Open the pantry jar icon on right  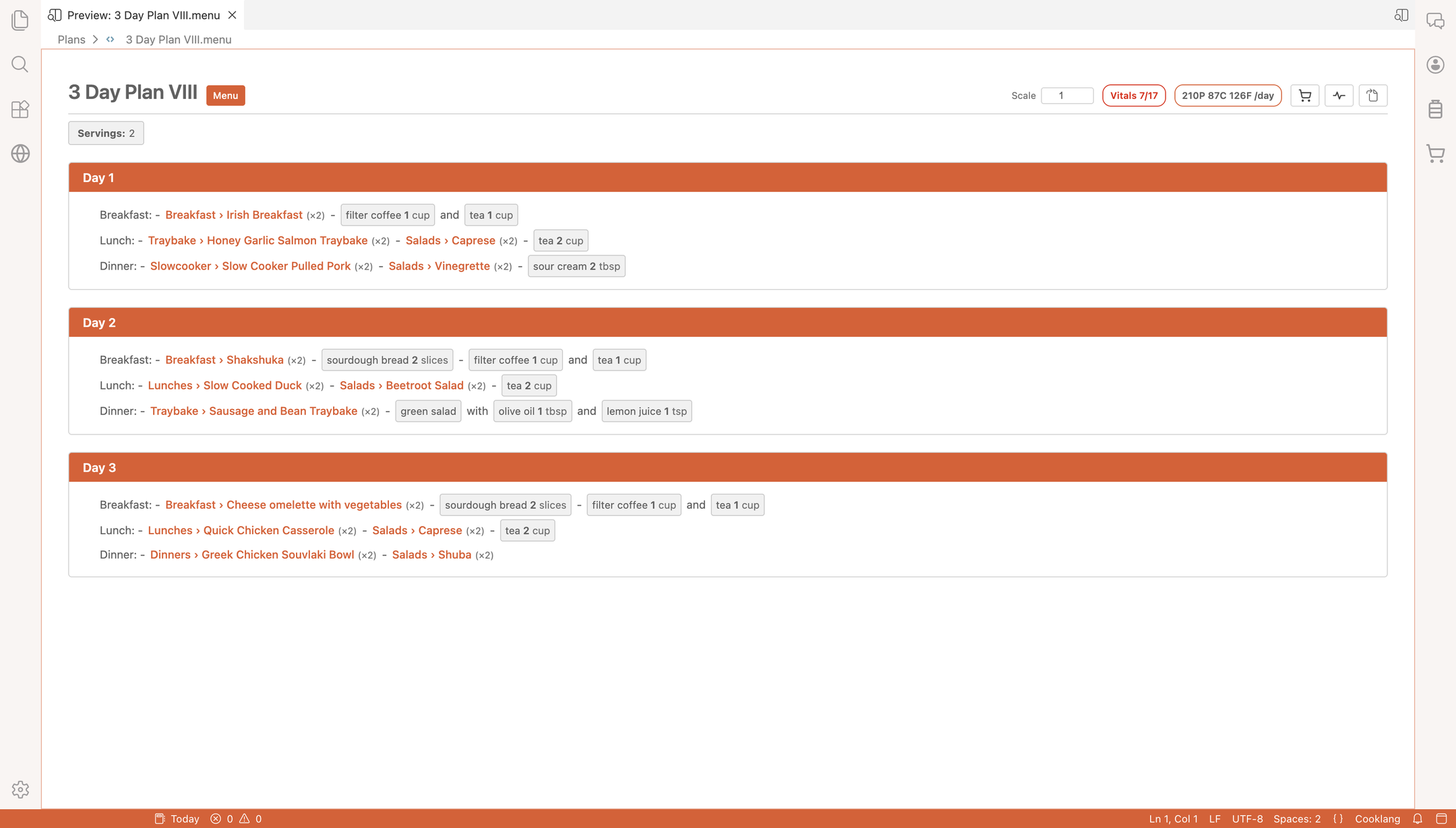click(x=1436, y=109)
